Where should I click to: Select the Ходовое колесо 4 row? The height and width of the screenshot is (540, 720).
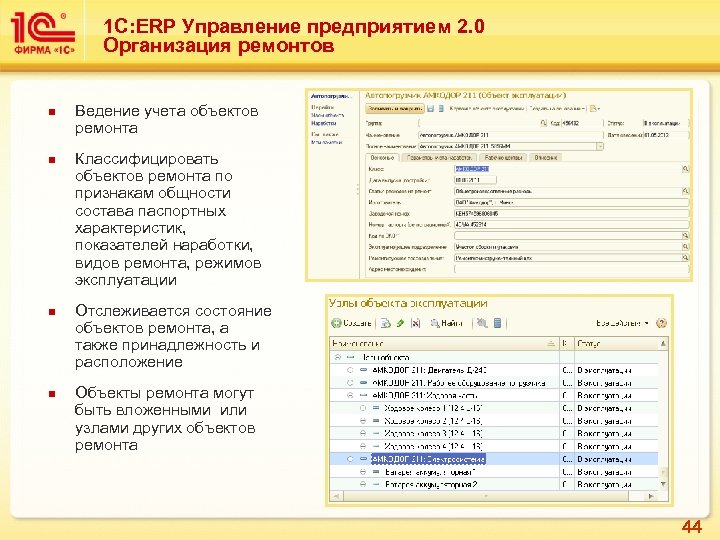point(494,446)
